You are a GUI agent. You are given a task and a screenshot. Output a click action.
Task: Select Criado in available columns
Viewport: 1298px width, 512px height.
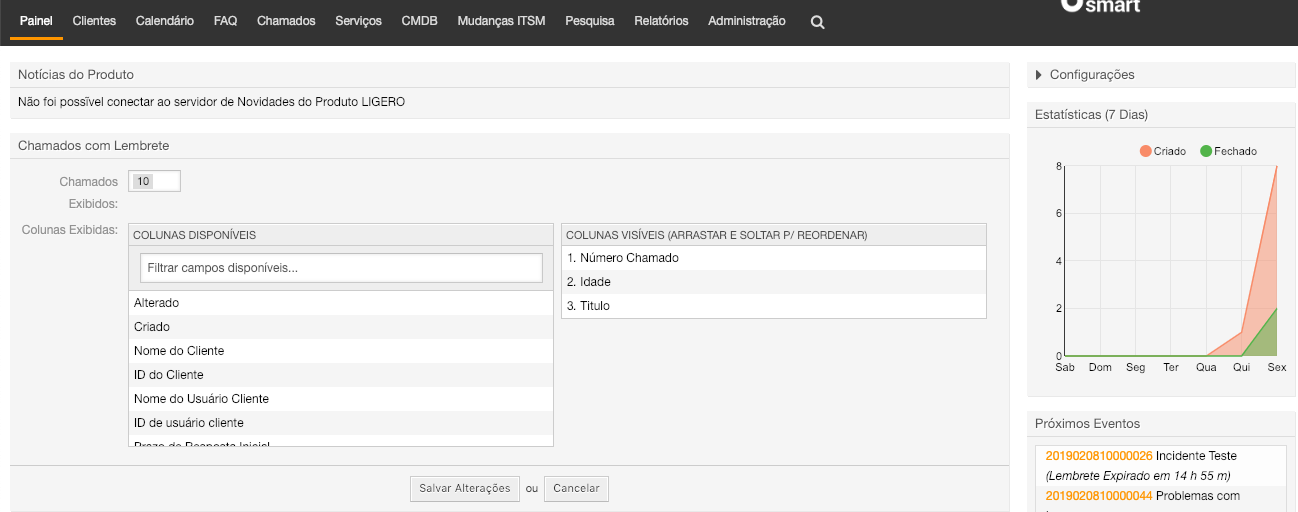341,327
